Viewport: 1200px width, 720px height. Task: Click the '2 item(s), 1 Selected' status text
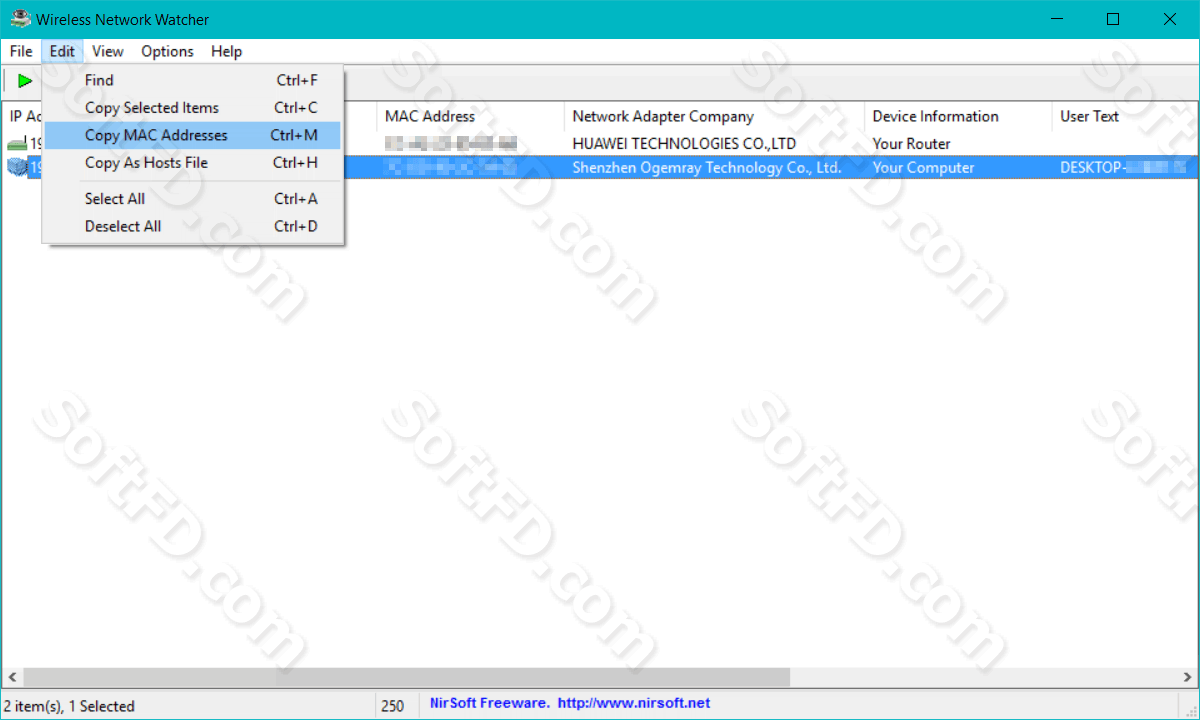[69, 706]
